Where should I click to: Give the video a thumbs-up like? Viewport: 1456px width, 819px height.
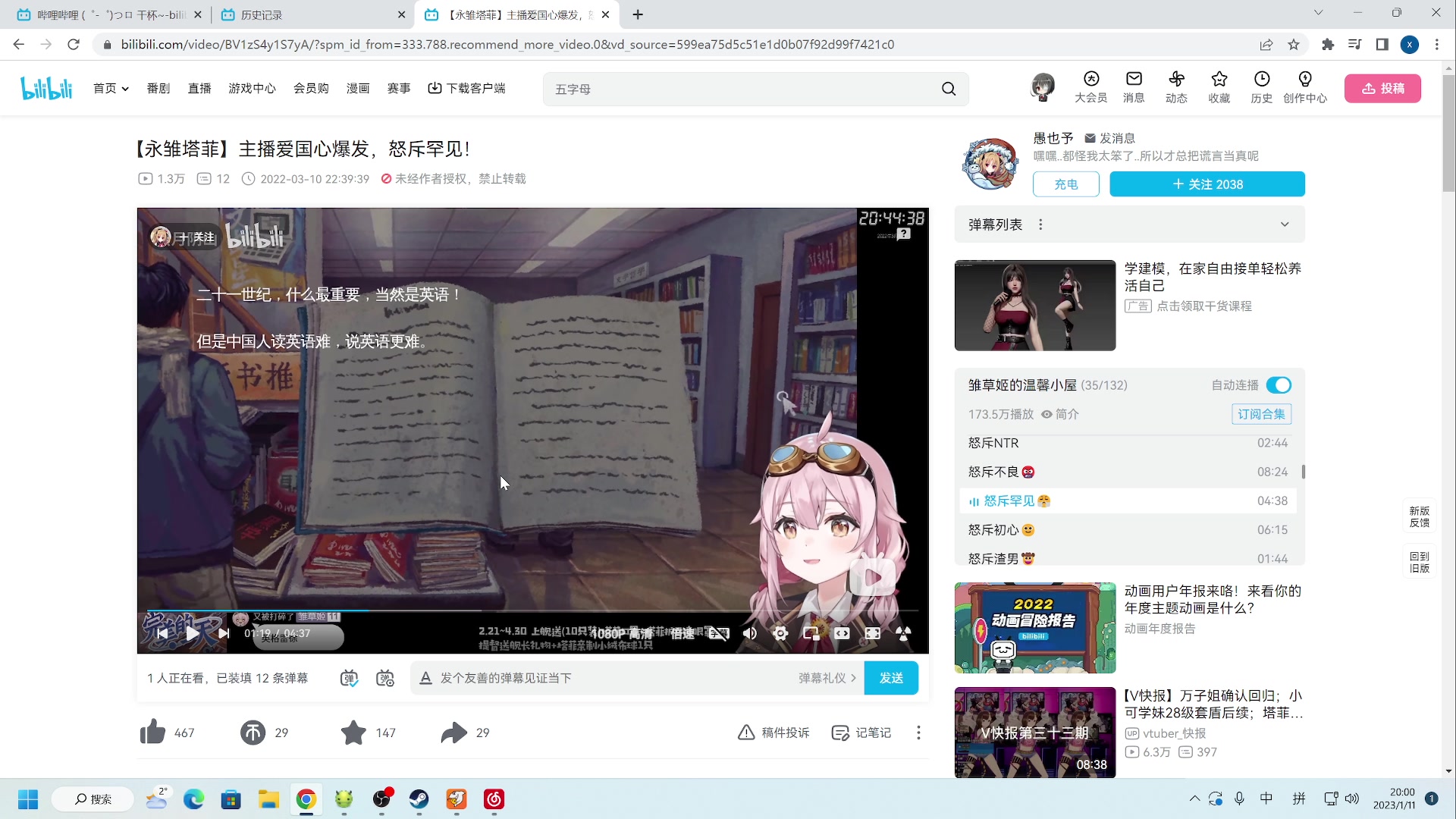click(x=152, y=733)
